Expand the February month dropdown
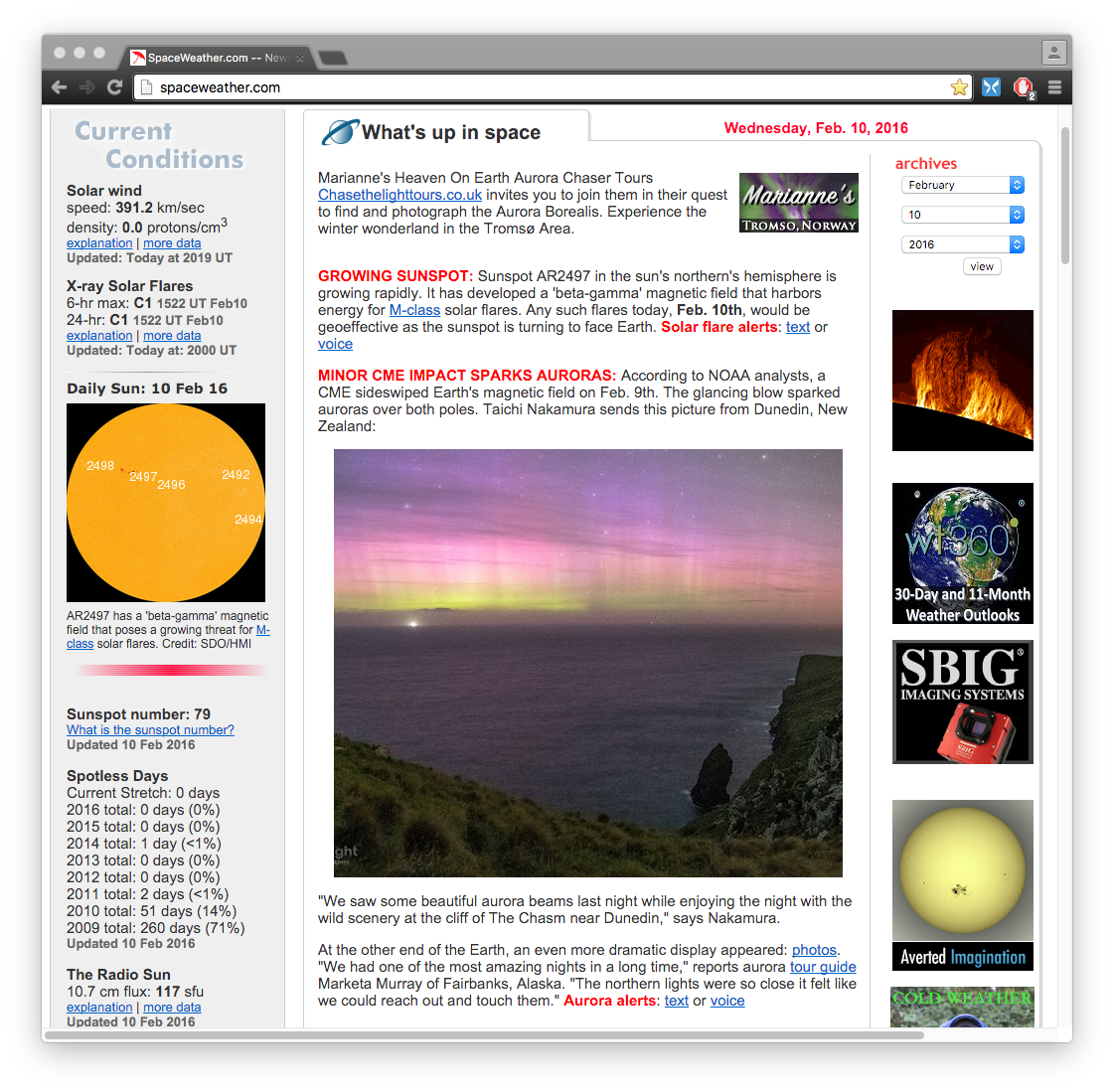 click(962, 185)
